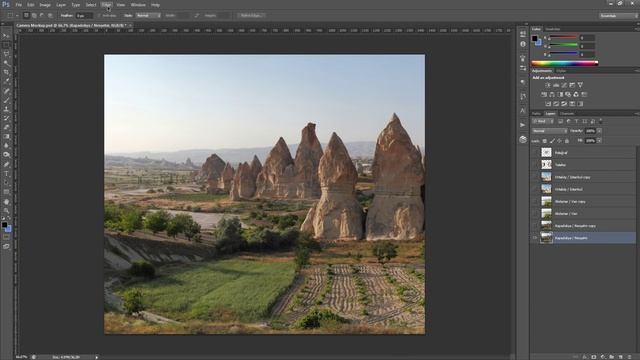Add a Levels adjustment
Screen dimensions: 640x360
click(556, 85)
